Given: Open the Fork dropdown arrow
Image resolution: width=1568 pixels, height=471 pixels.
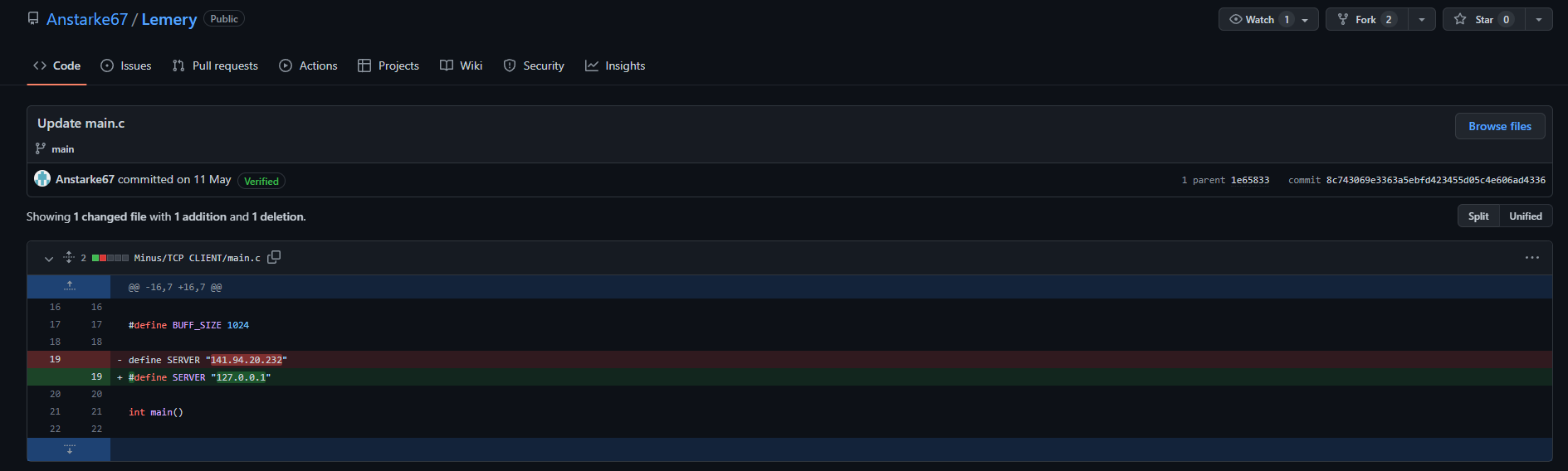Looking at the screenshot, I should pyautogui.click(x=1422, y=19).
